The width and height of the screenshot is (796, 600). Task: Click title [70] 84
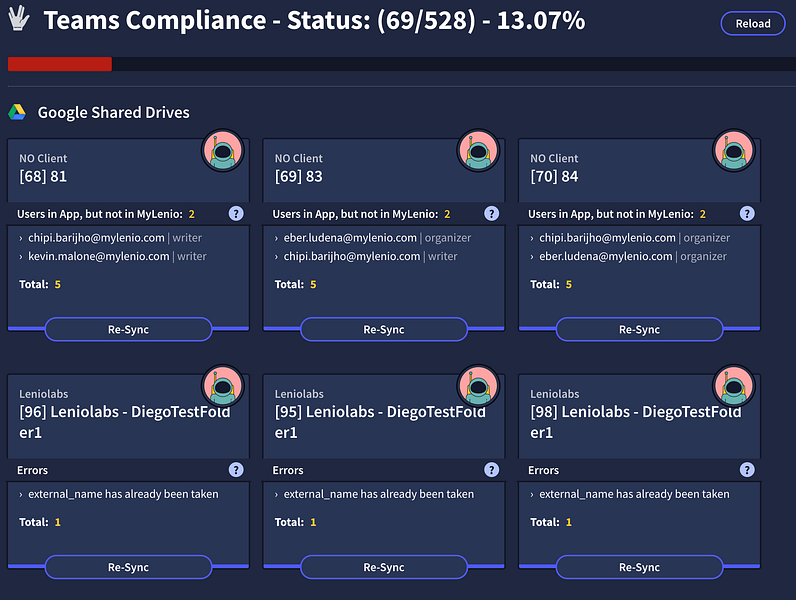pos(554,177)
